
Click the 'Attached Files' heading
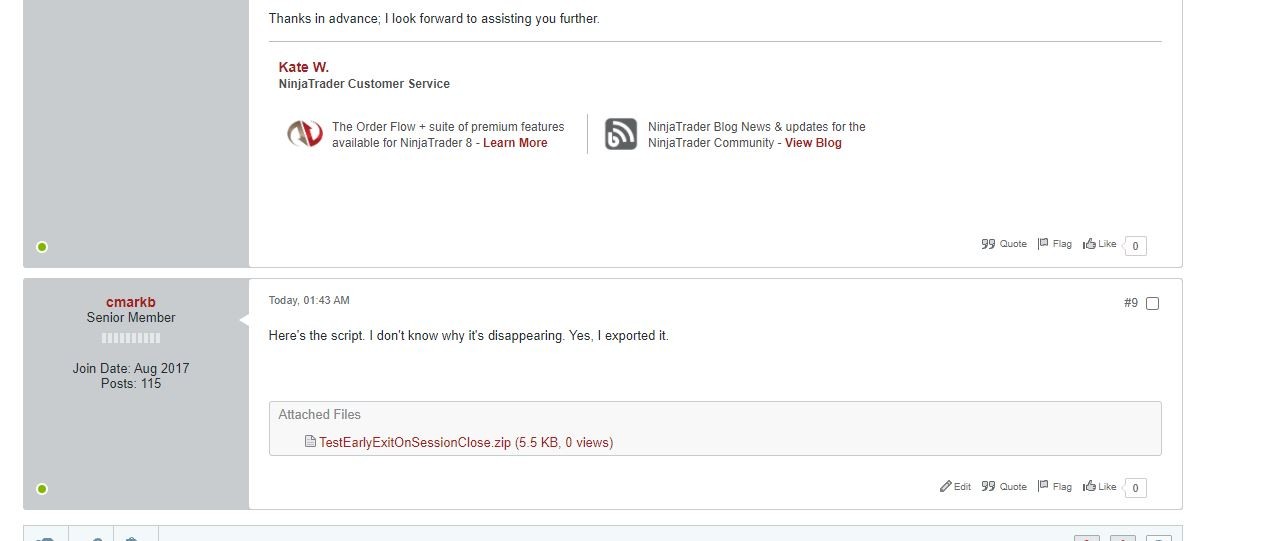click(x=320, y=414)
